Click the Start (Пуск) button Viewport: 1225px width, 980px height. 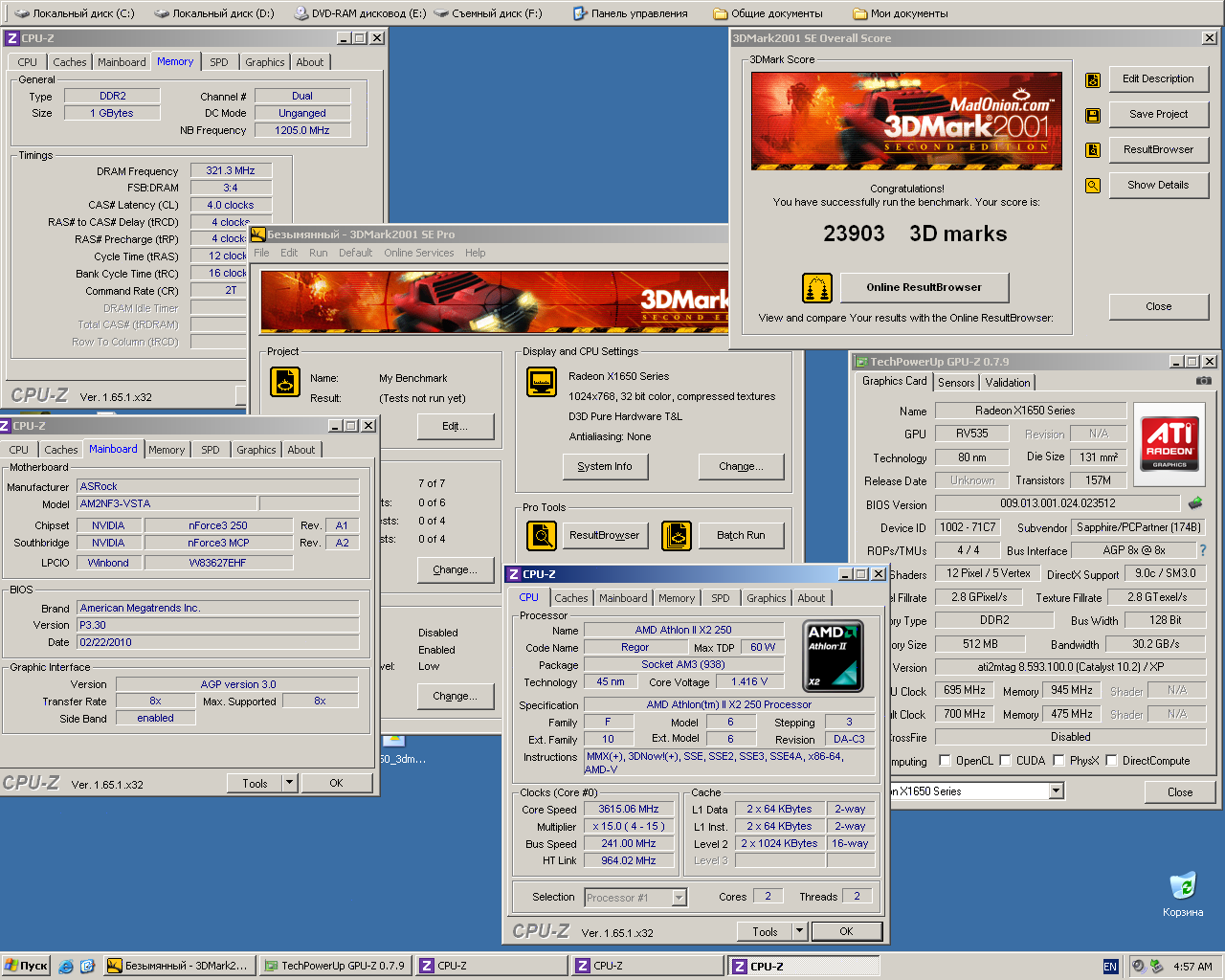click(x=26, y=967)
